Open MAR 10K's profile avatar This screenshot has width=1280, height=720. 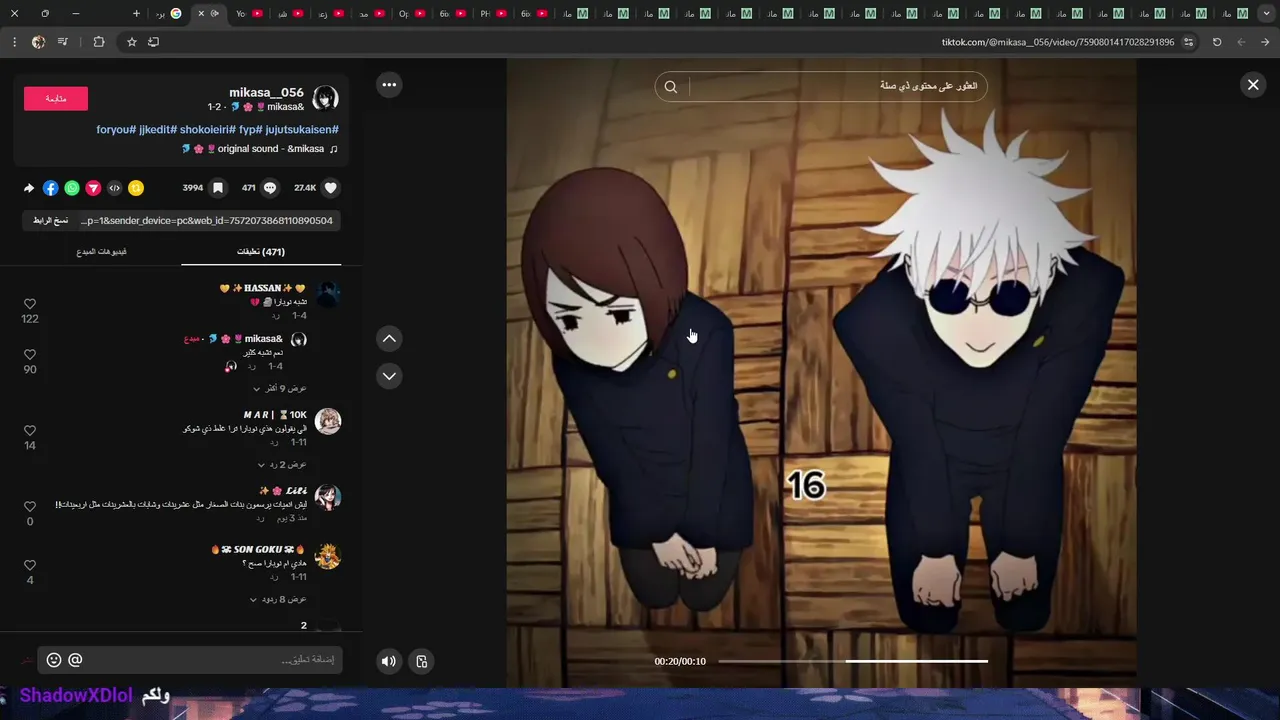[x=328, y=421]
